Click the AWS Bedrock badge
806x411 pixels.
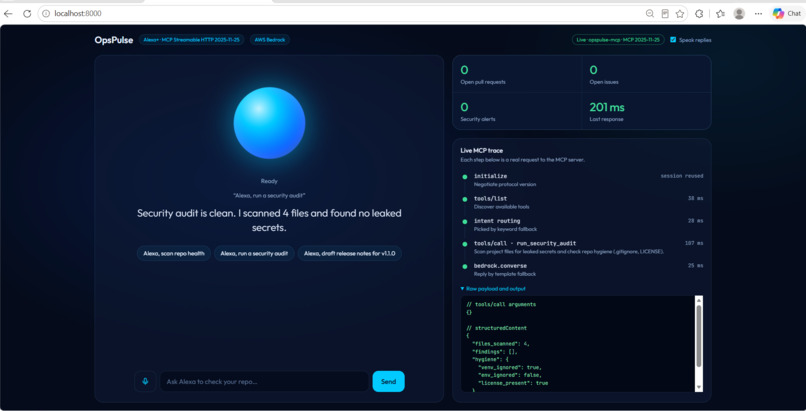(270, 40)
